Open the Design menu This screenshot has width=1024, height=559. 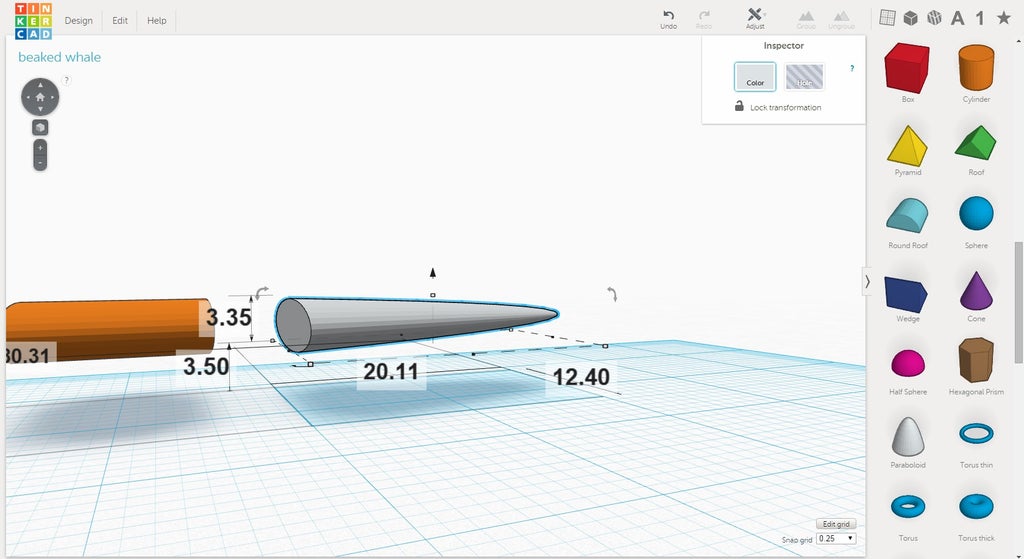click(x=78, y=21)
